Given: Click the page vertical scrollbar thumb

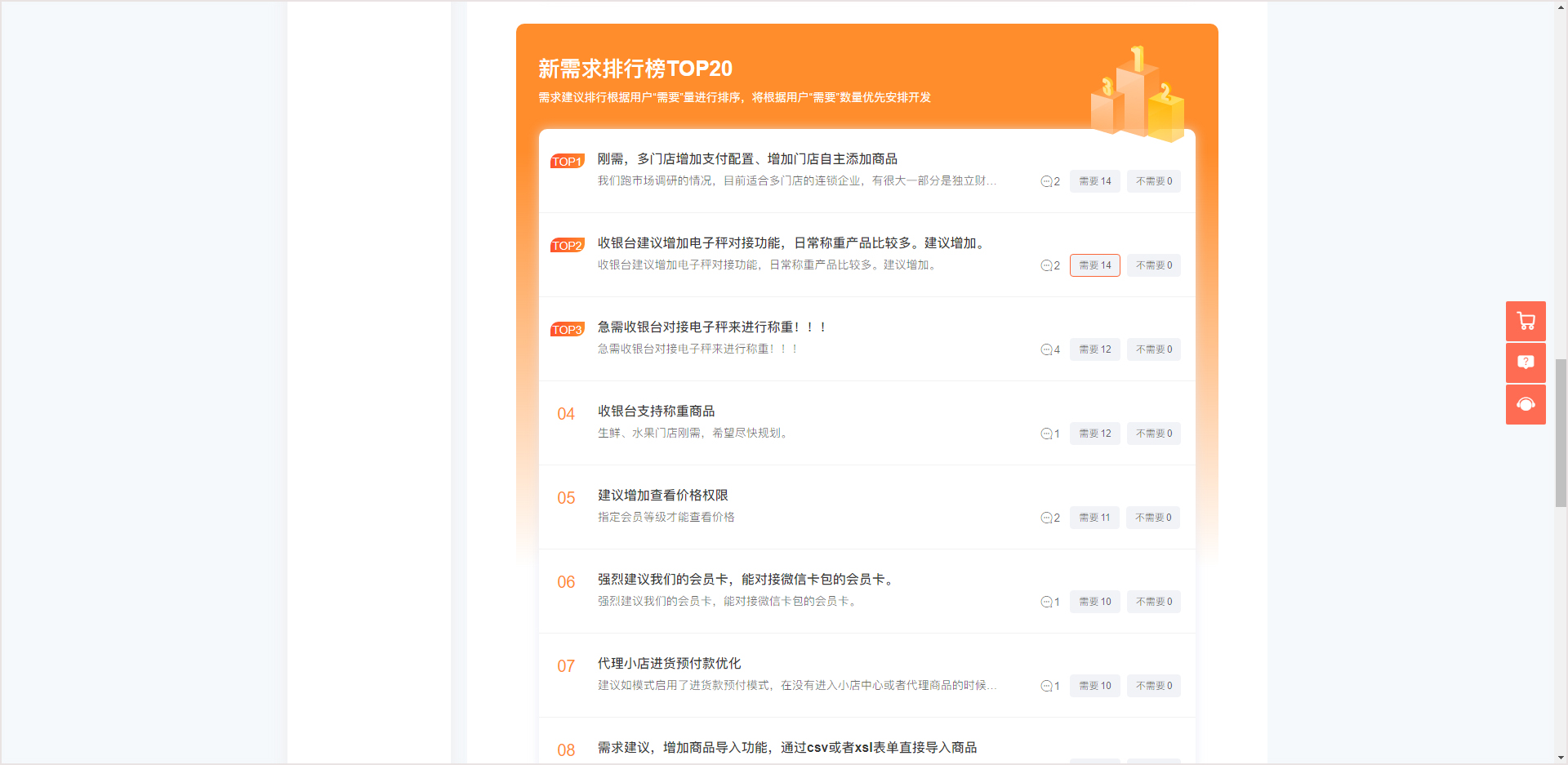Looking at the screenshot, I should coord(1561,433).
